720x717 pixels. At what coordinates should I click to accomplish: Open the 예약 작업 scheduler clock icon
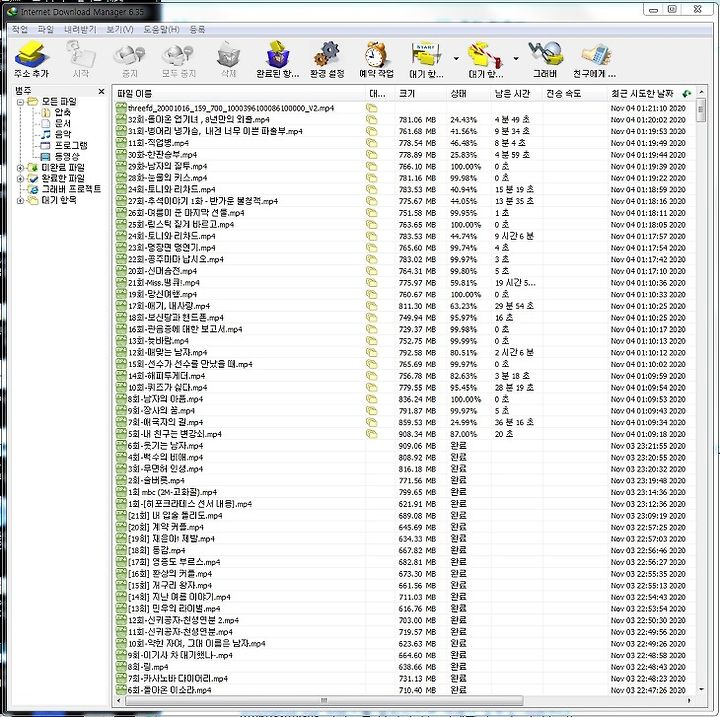click(376, 54)
